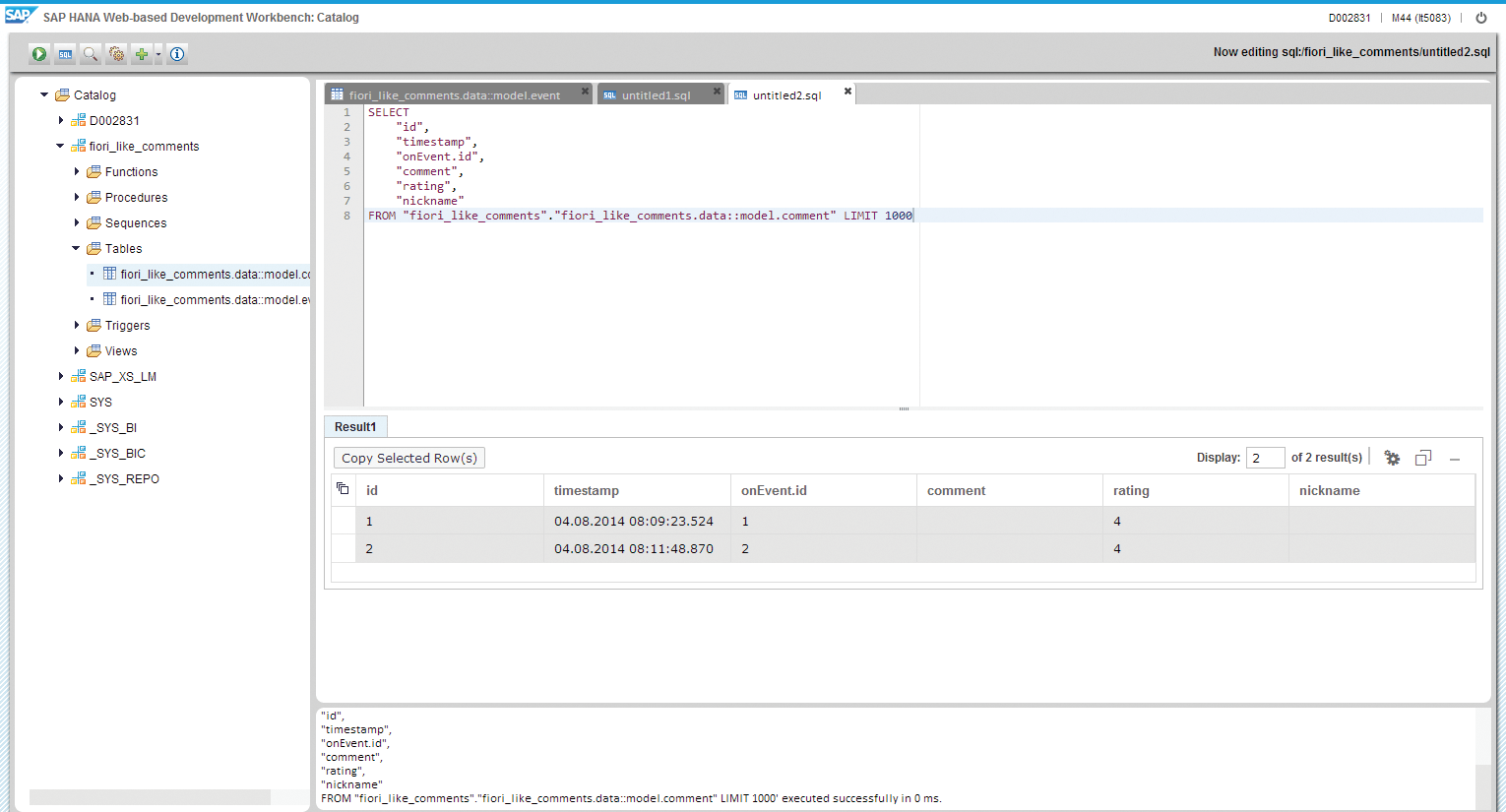
Task: Collapse the Catalog root node
Action: pos(44,94)
